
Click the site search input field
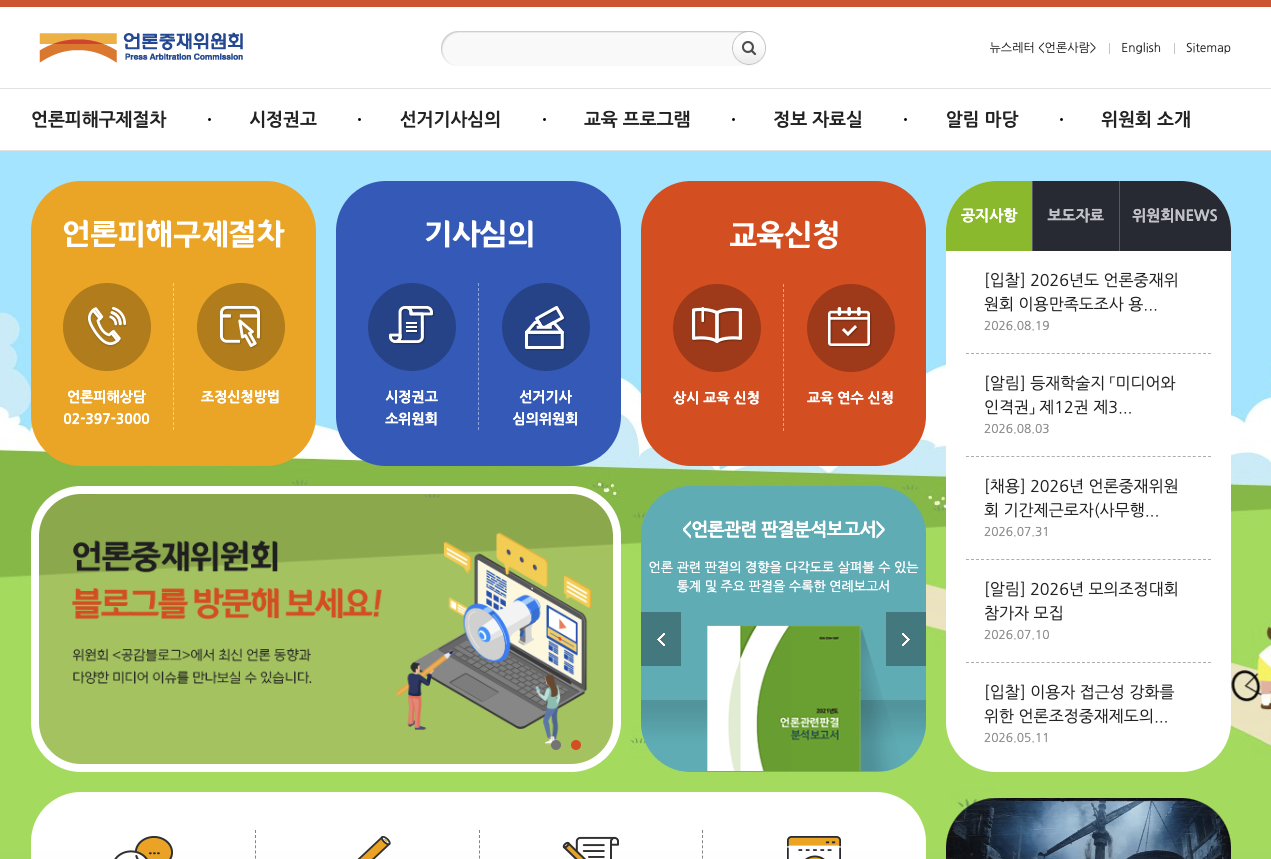point(587,48)
